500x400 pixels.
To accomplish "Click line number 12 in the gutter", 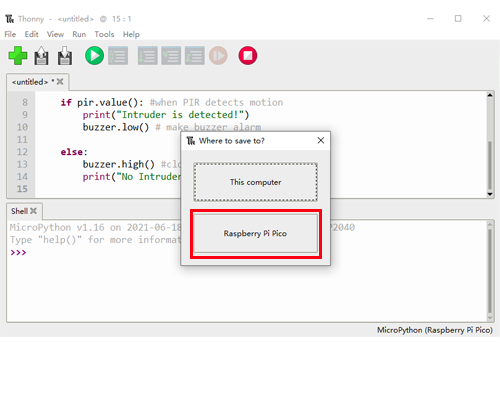I will [x=22, y=152].
